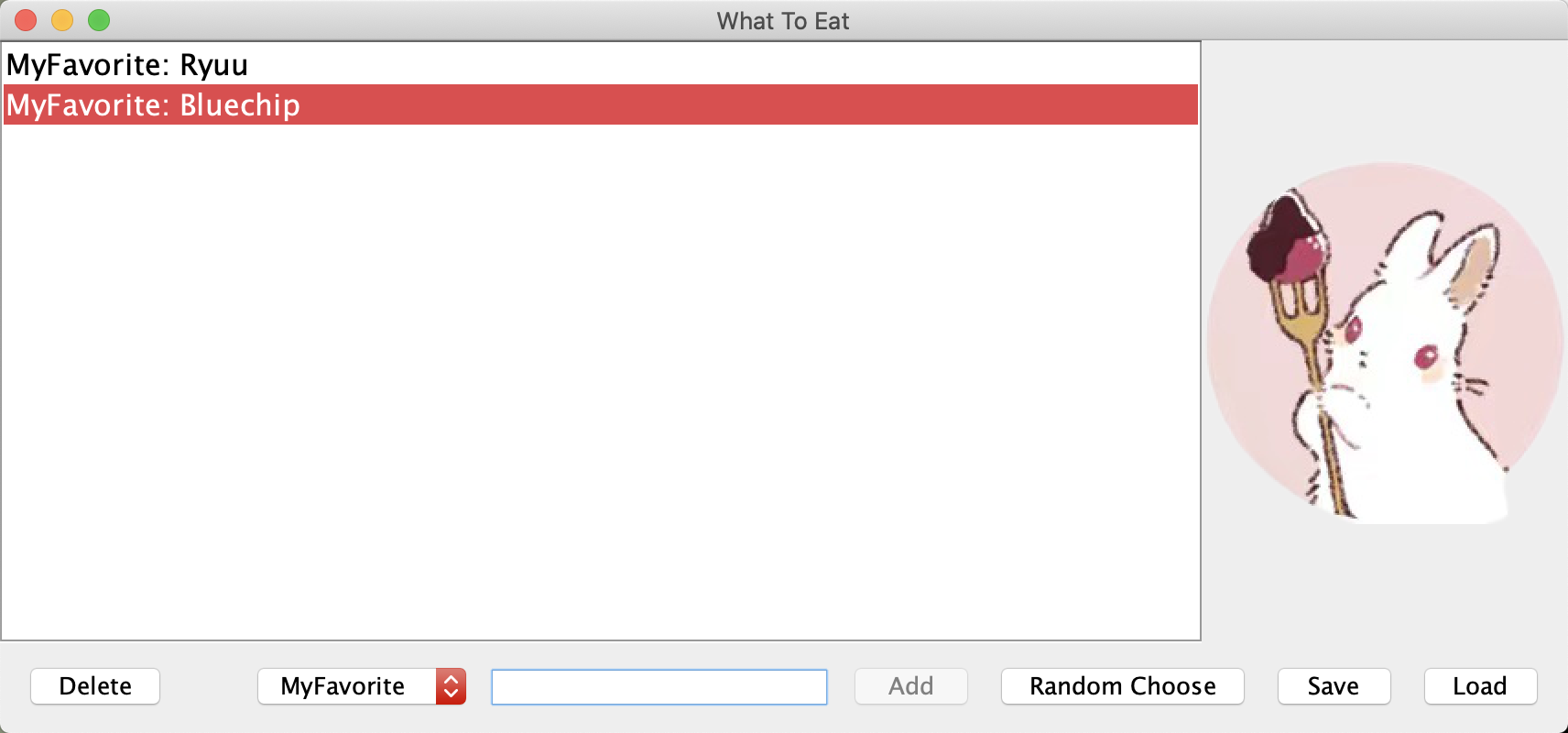Click the Delete button
The width and height of the screenshot is (1568, 733).
coord(95,686)
